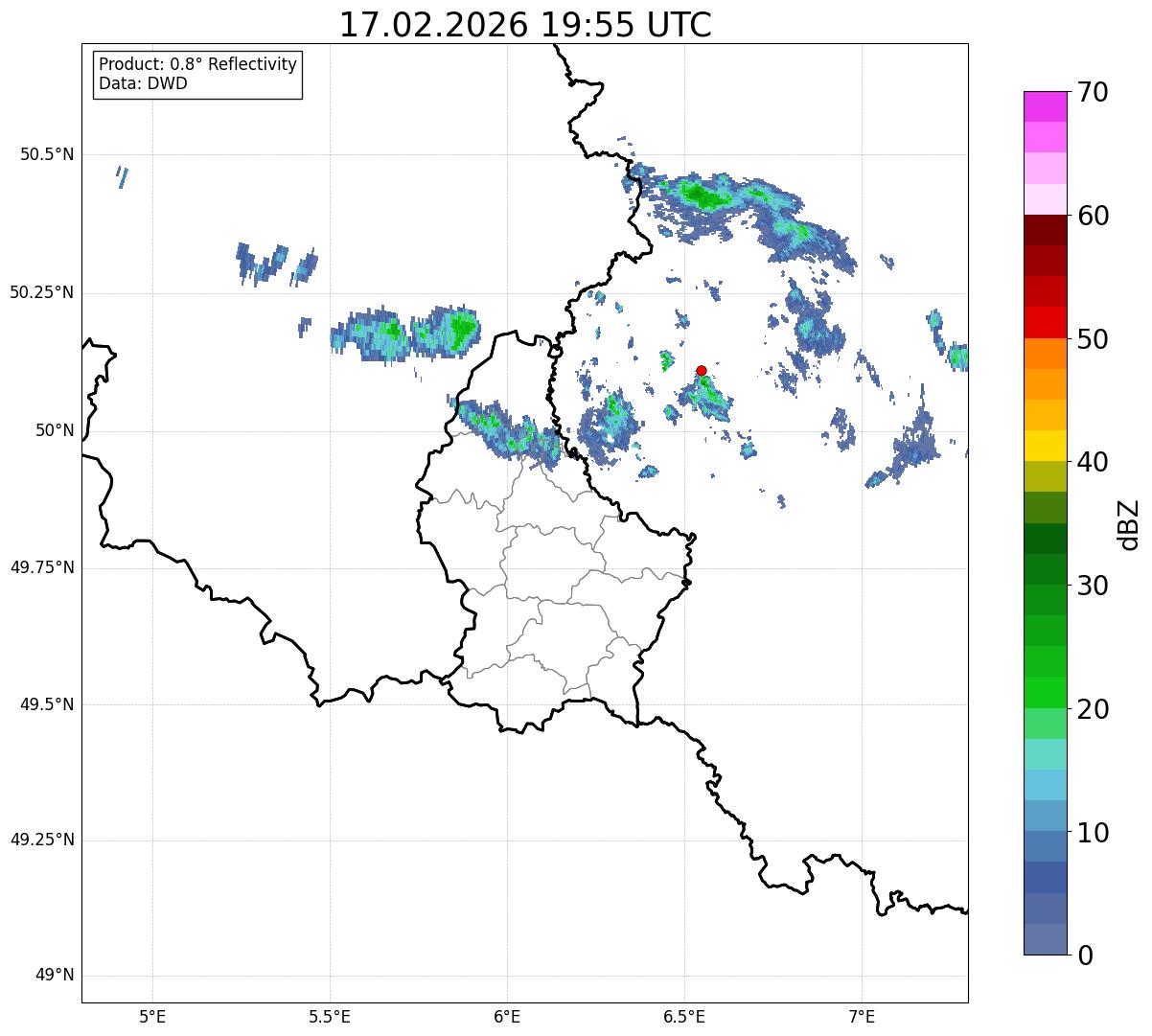Pick the magenta swatch at top of colorbar
The height and width of the screenshot is (1036, 1152).
1045,106
